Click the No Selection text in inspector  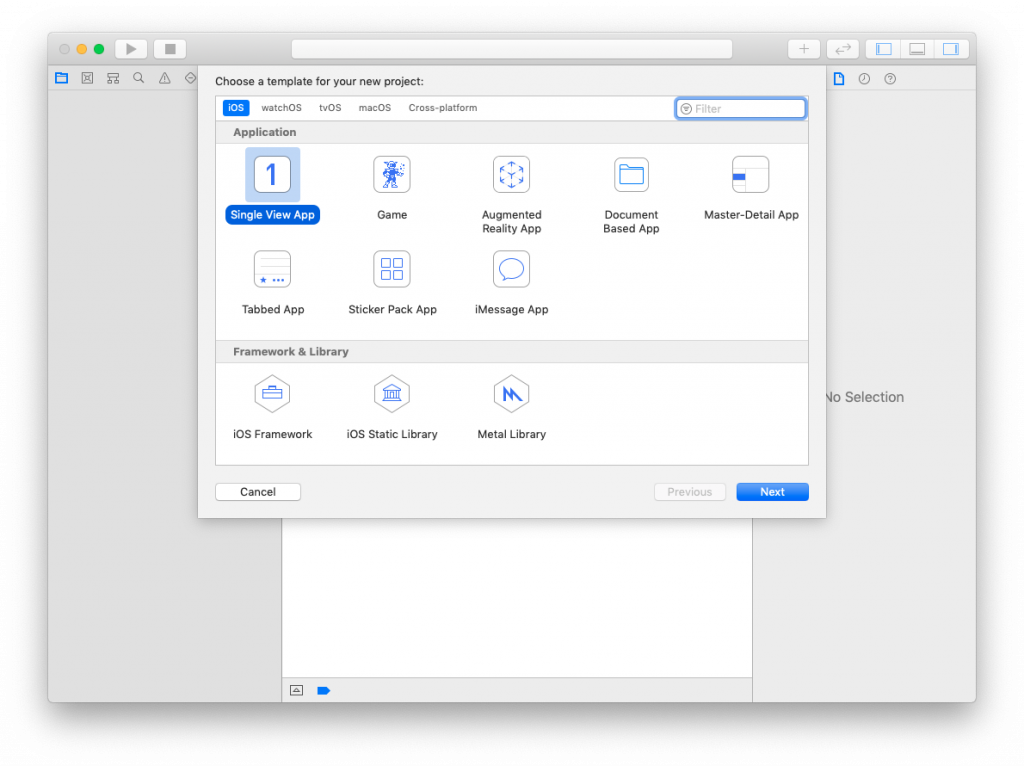point(865,397)
